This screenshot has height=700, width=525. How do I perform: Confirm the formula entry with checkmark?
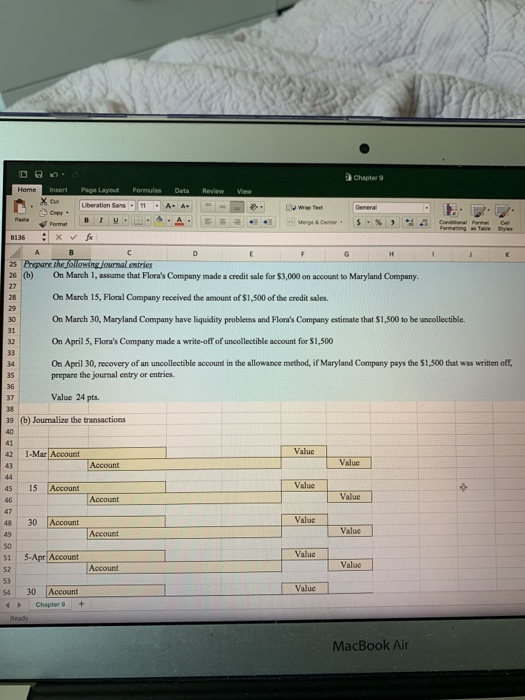[74, 237]
